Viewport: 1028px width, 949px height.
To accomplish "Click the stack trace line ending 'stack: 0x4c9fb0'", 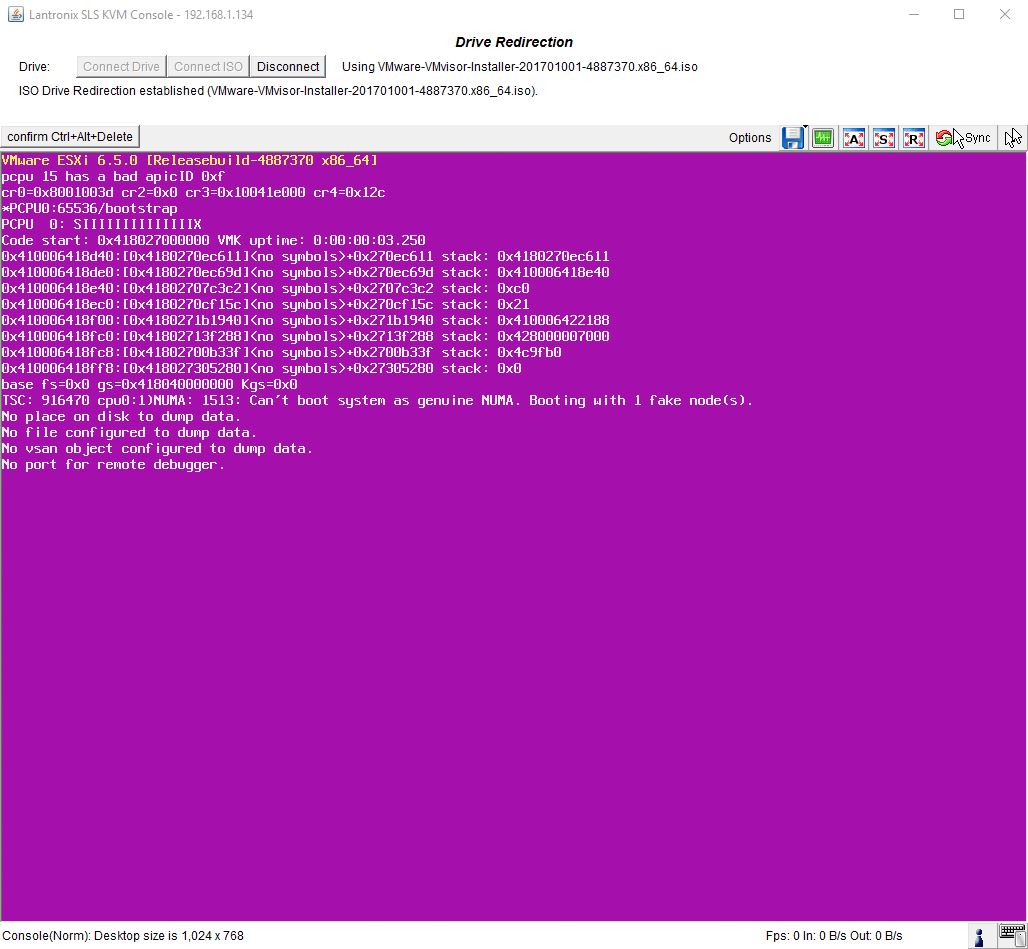I will 281,352.
